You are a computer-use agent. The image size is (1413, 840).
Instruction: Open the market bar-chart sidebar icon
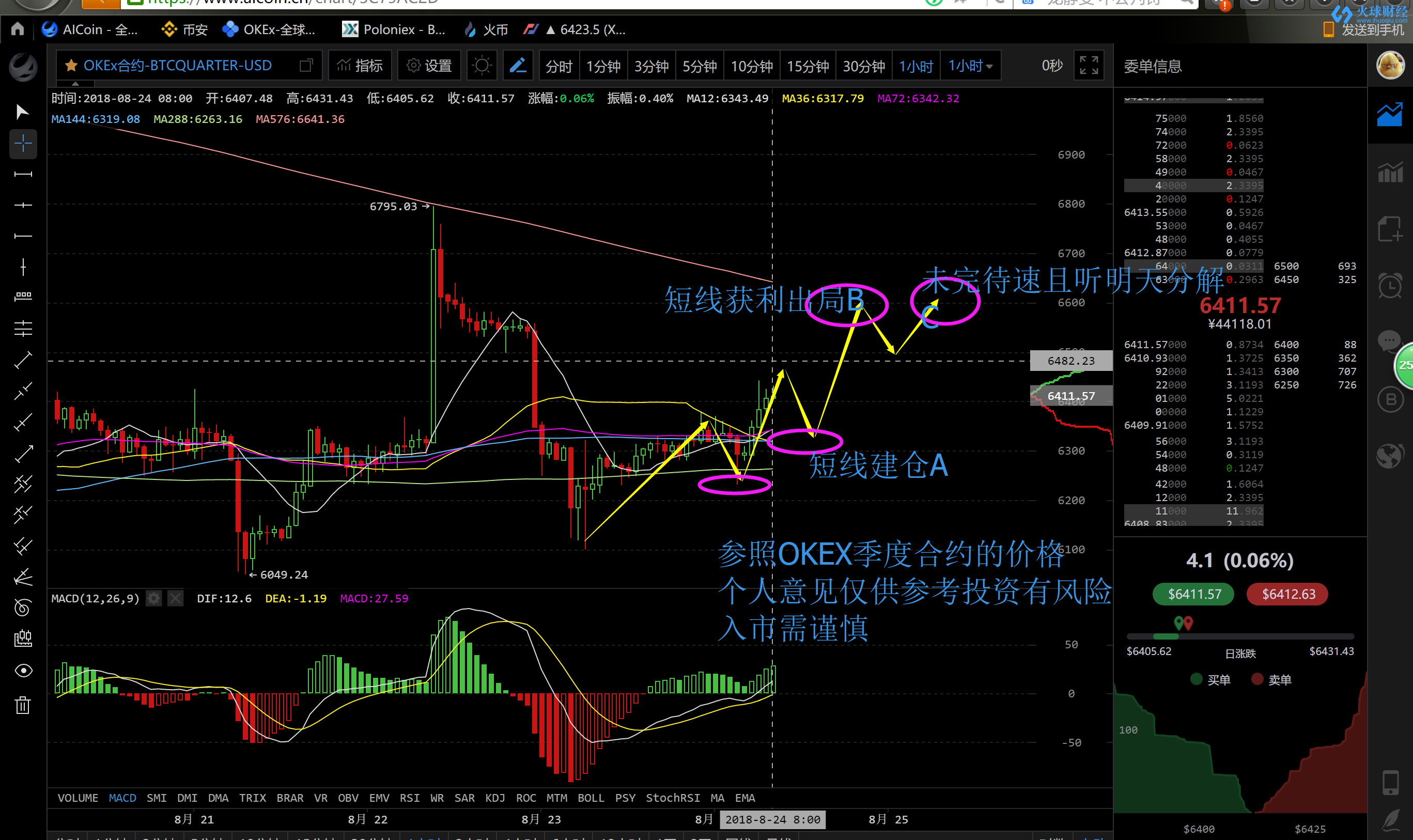click(1390, 172)
